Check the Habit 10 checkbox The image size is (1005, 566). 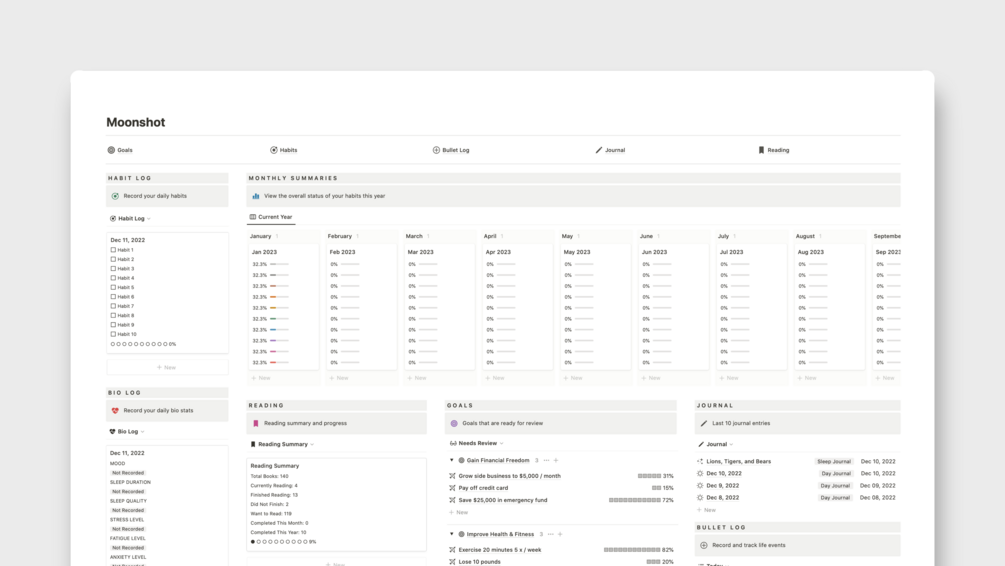[113, 334]
